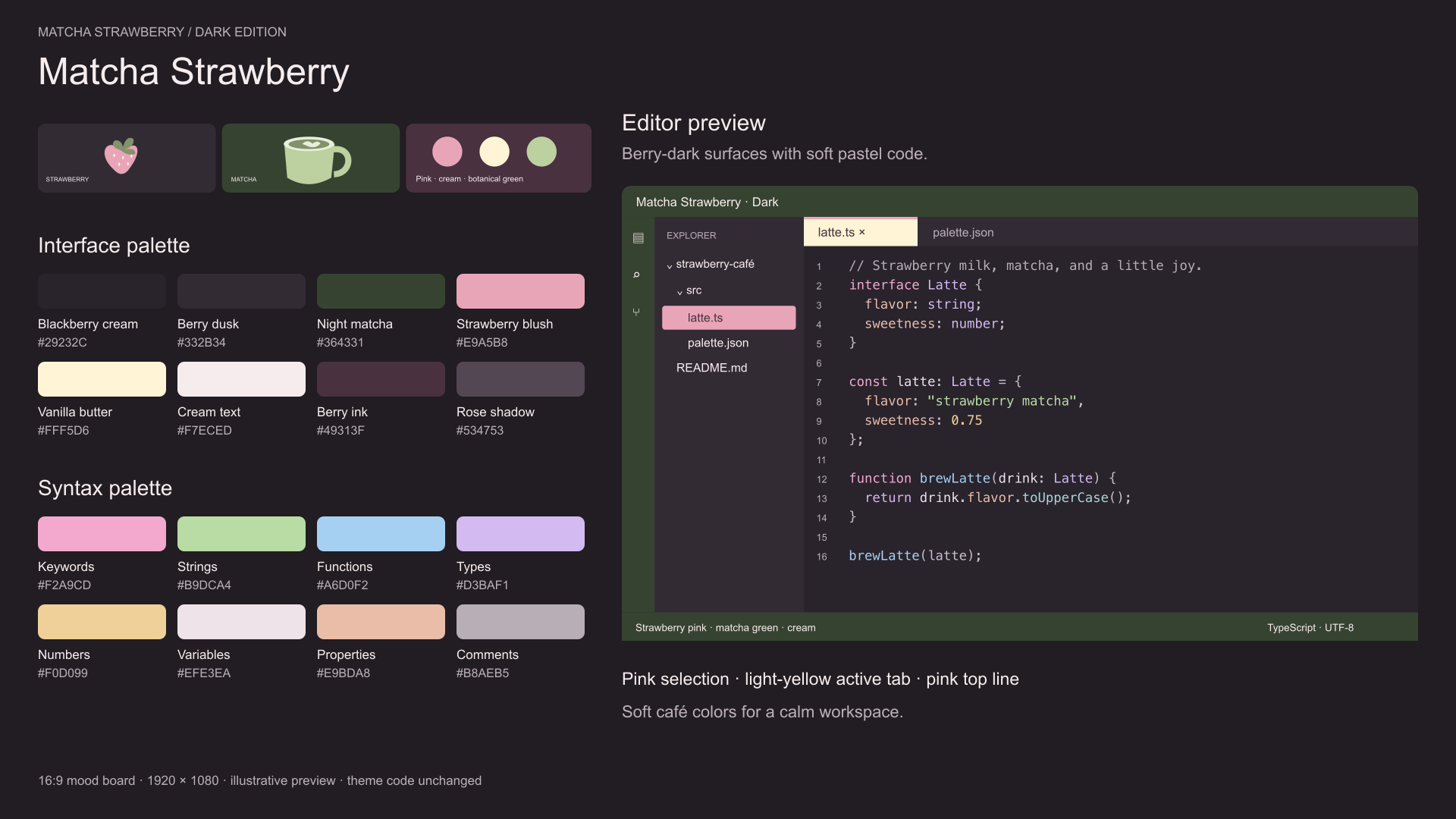Open the Search icon in activity bar

(x=636, y=275)
